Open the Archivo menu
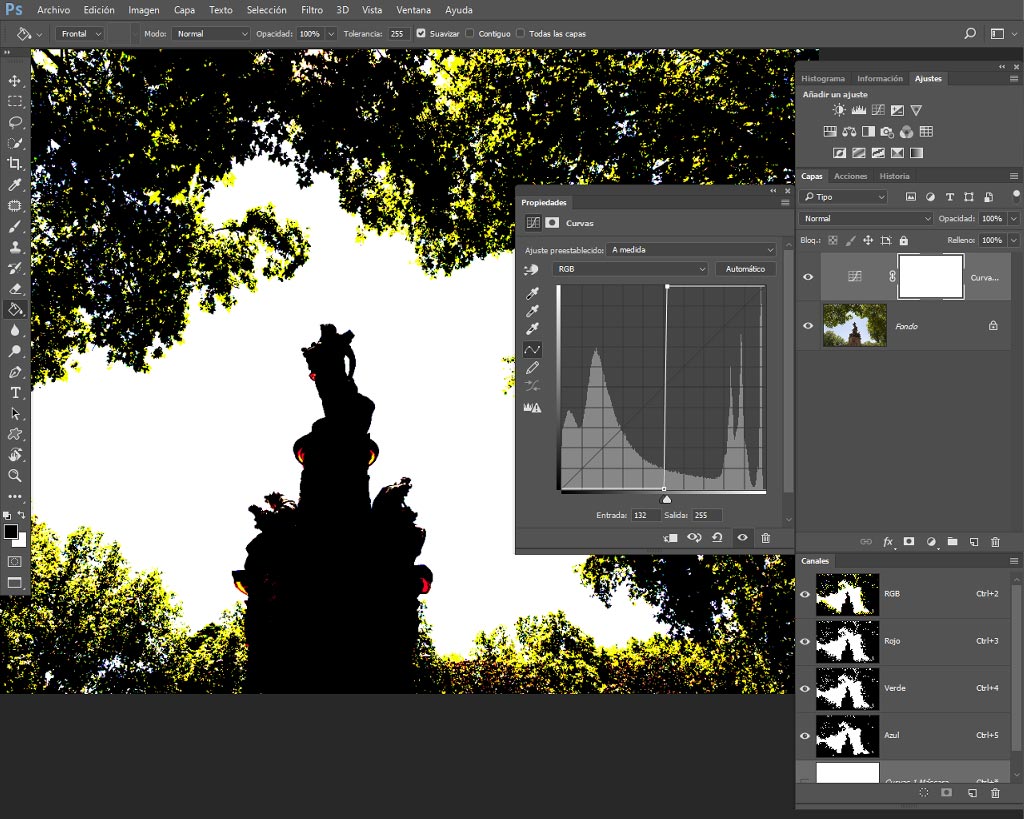 point(54,10)
